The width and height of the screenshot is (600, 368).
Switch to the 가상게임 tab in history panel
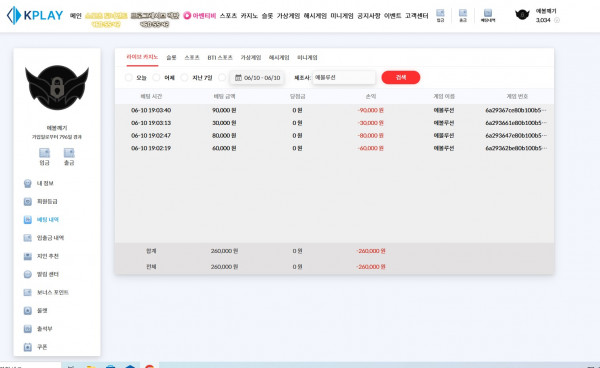(251, 57)
